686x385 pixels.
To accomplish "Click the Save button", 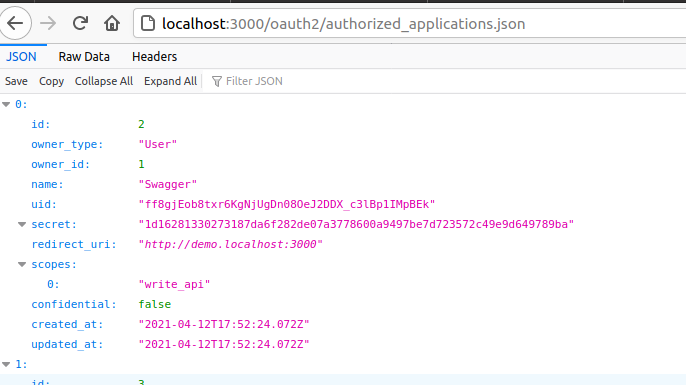I will pyautogui.click(x=16, y=81).
